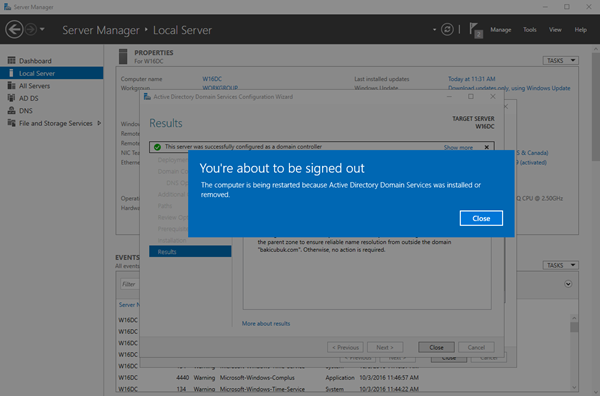Dismiss the success banner with its X

pos(486,147)
